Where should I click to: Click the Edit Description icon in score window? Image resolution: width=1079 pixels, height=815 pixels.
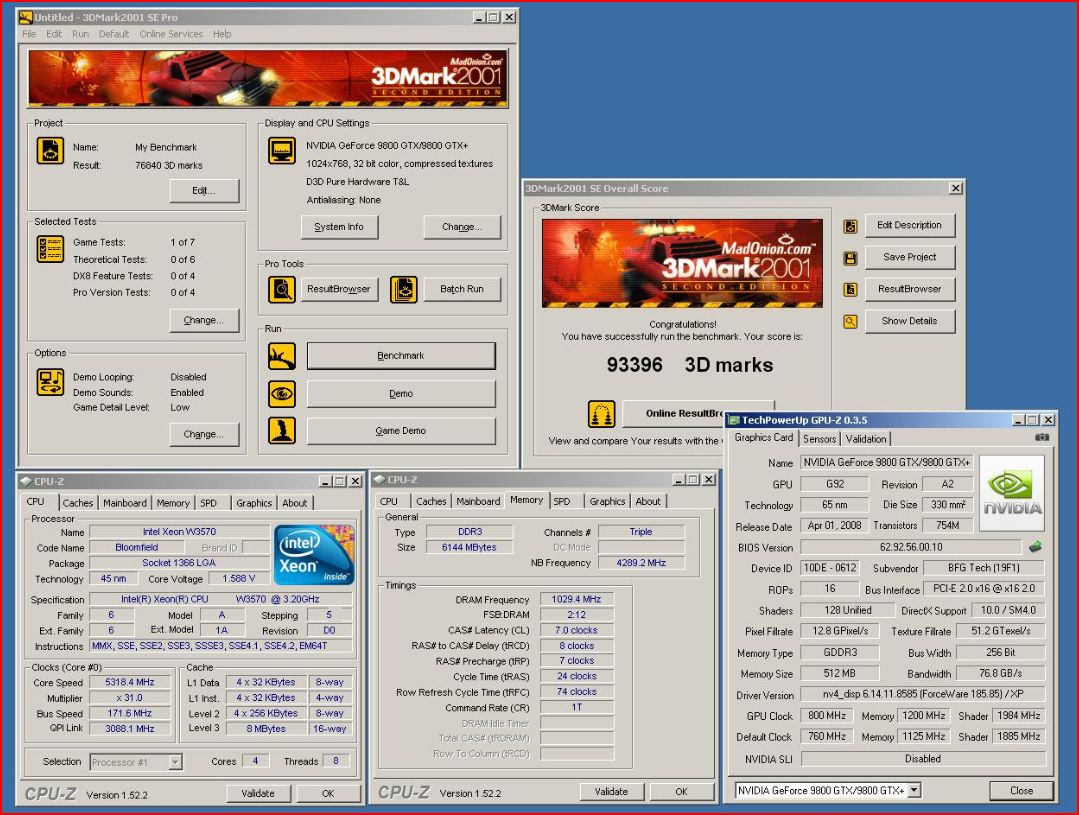851,226
